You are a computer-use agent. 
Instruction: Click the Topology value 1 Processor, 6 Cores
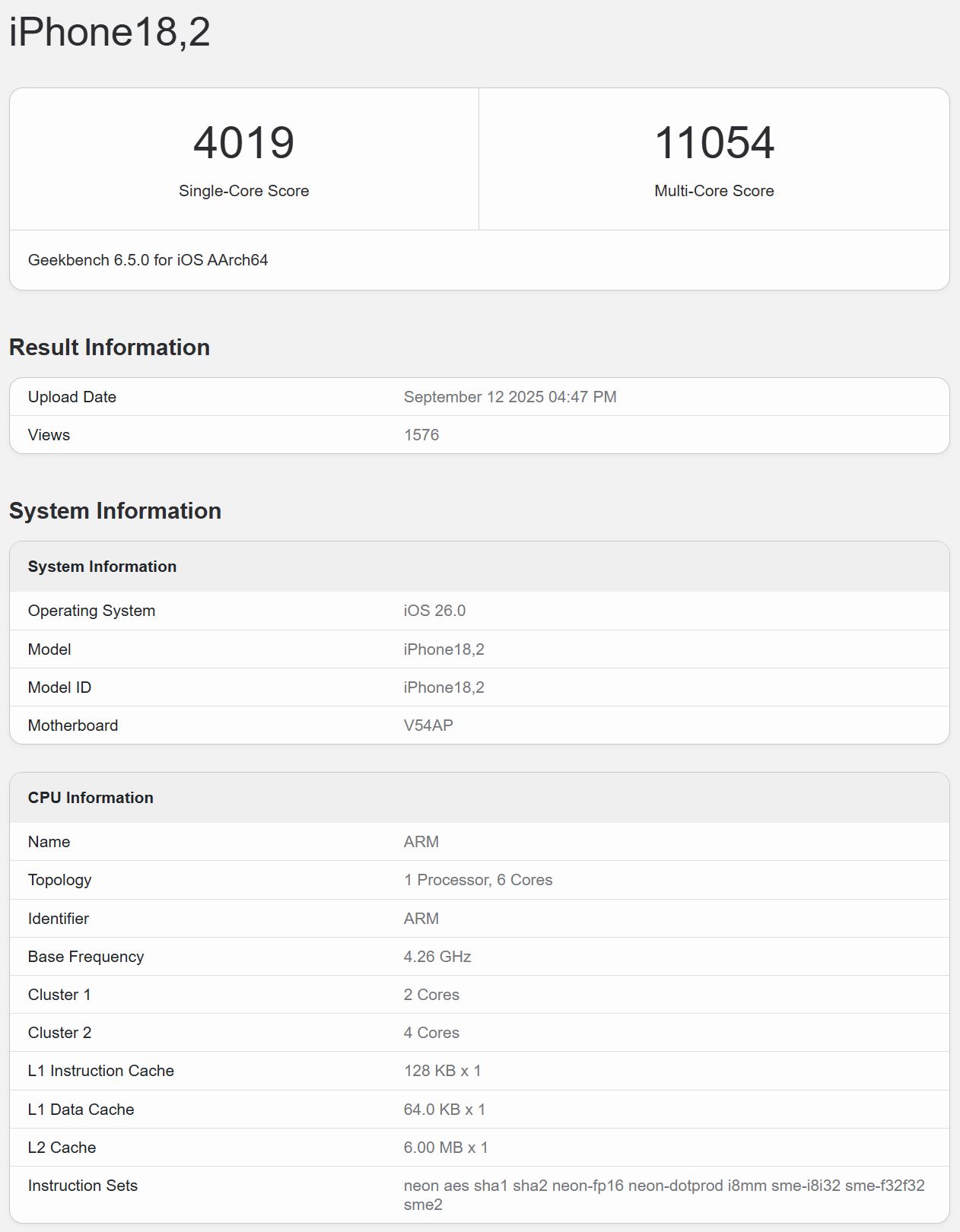(478, 880)
